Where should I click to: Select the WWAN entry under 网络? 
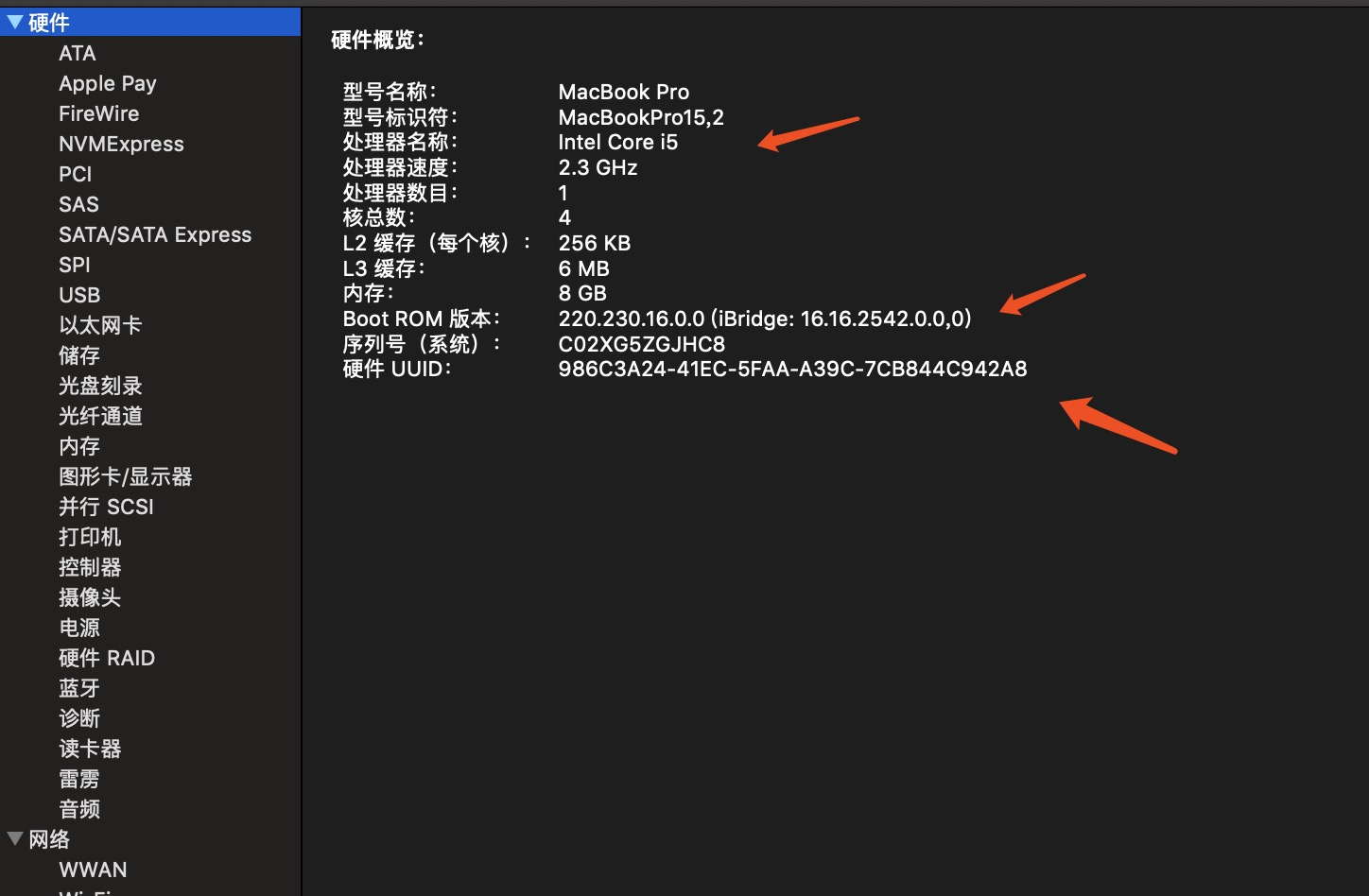93,870
